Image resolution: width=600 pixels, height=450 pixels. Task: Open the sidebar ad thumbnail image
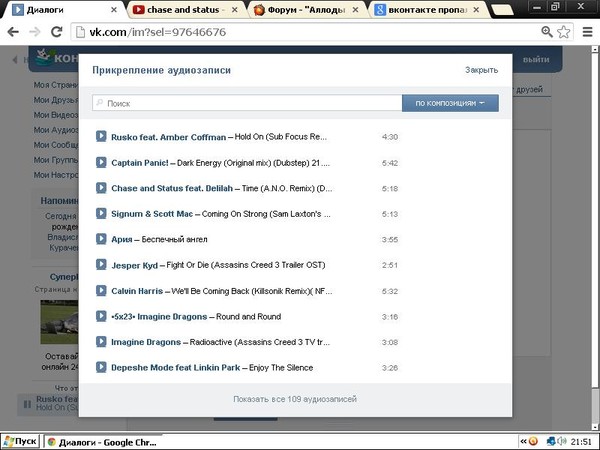pos(59,322)
